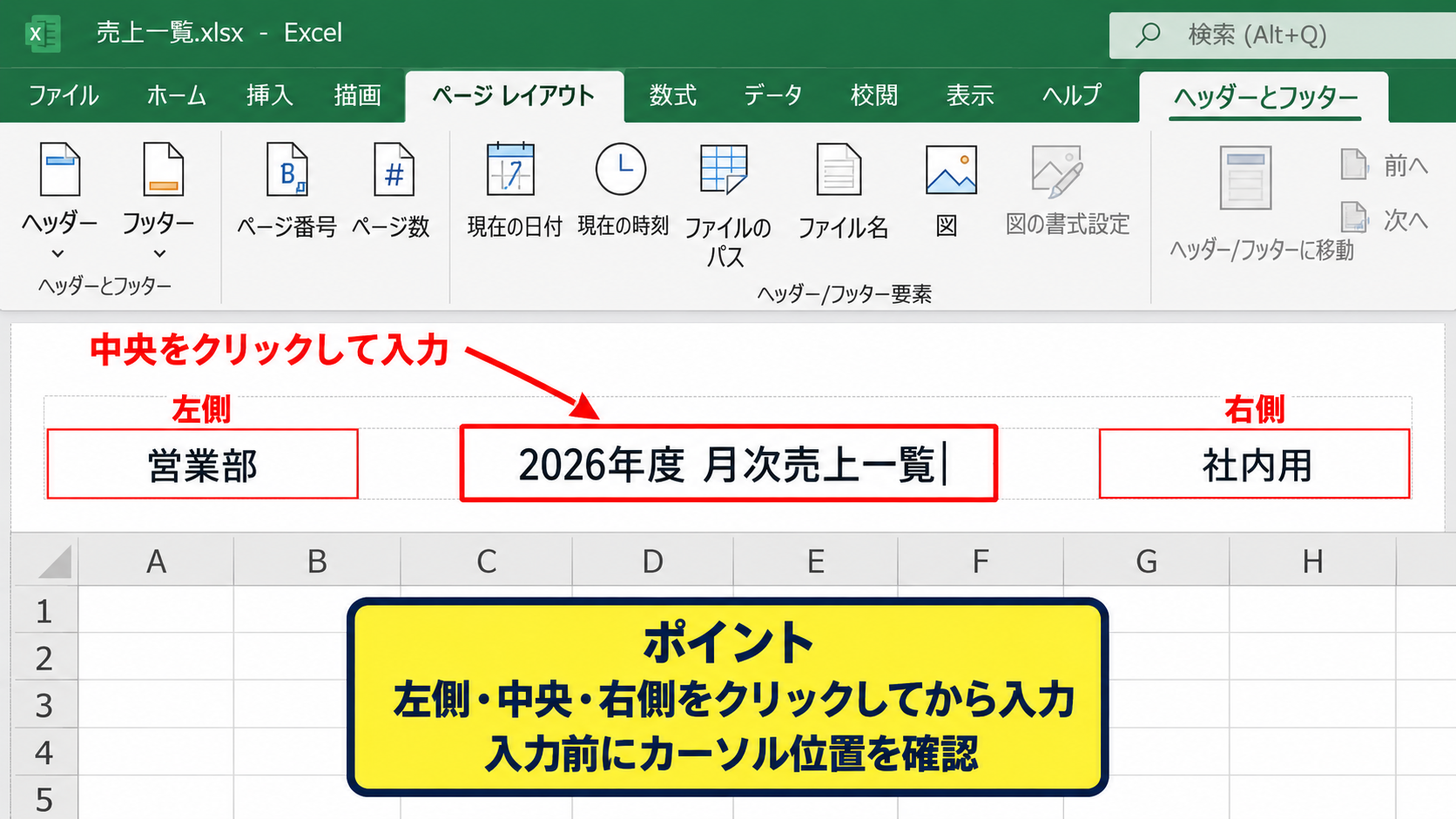This screenshot has height=819, width=1456.
Task: Switch to the ホーム tab
Action: pyautogui.click(x=176, y=95)
